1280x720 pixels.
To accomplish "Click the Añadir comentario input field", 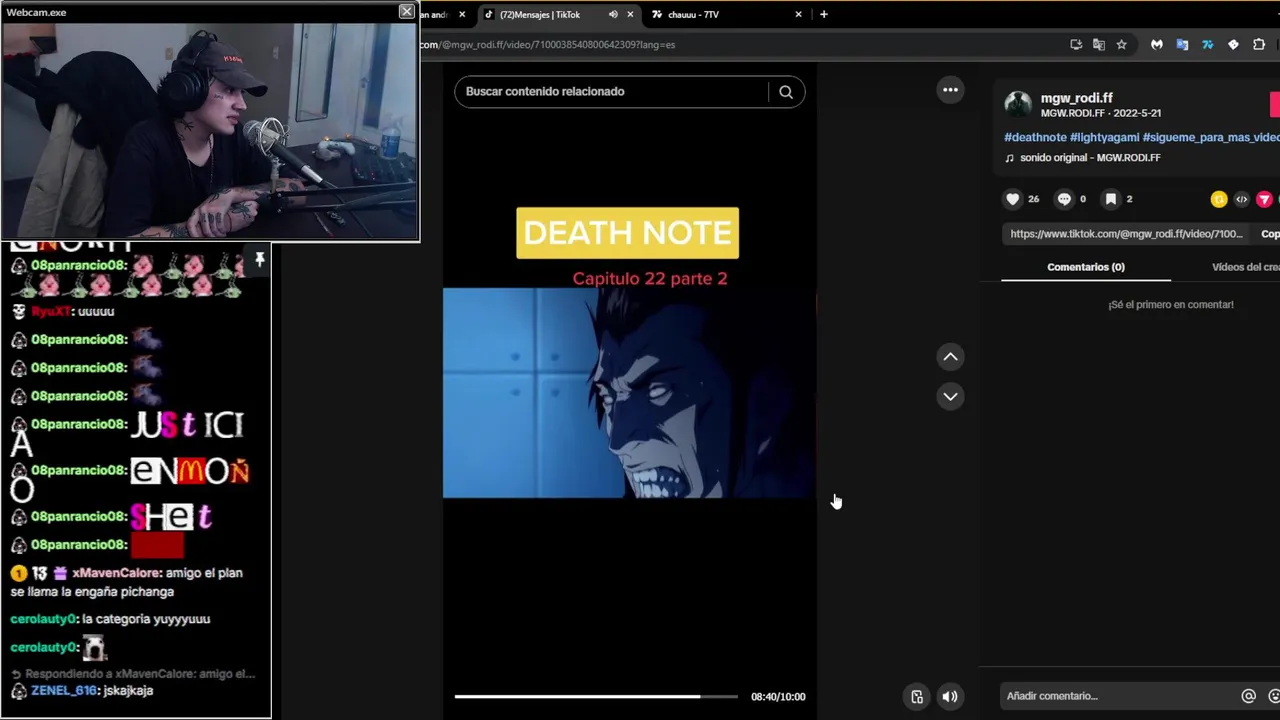I will pyautogui.click(x=1117, y=696).
